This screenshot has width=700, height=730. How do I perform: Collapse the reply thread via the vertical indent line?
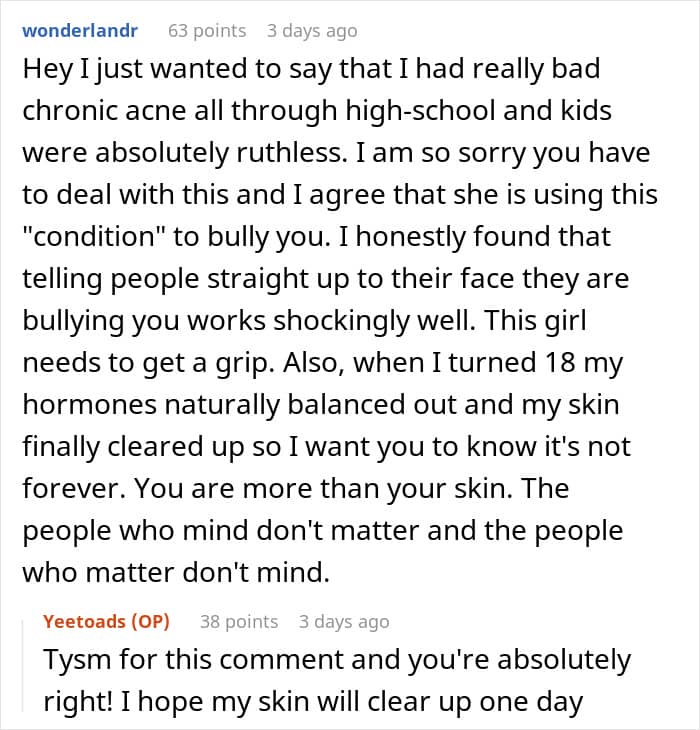[x=23, y=666]
